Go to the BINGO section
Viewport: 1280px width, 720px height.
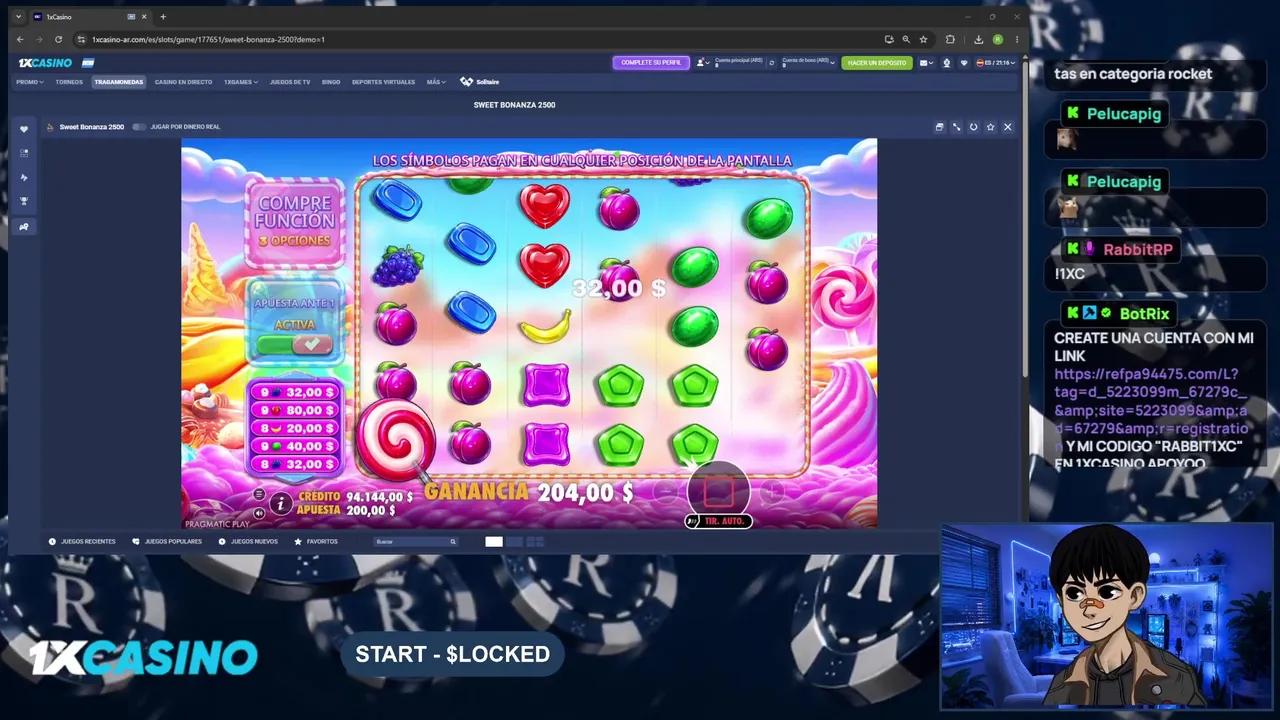pyautogui.click(x=331, y=82)
